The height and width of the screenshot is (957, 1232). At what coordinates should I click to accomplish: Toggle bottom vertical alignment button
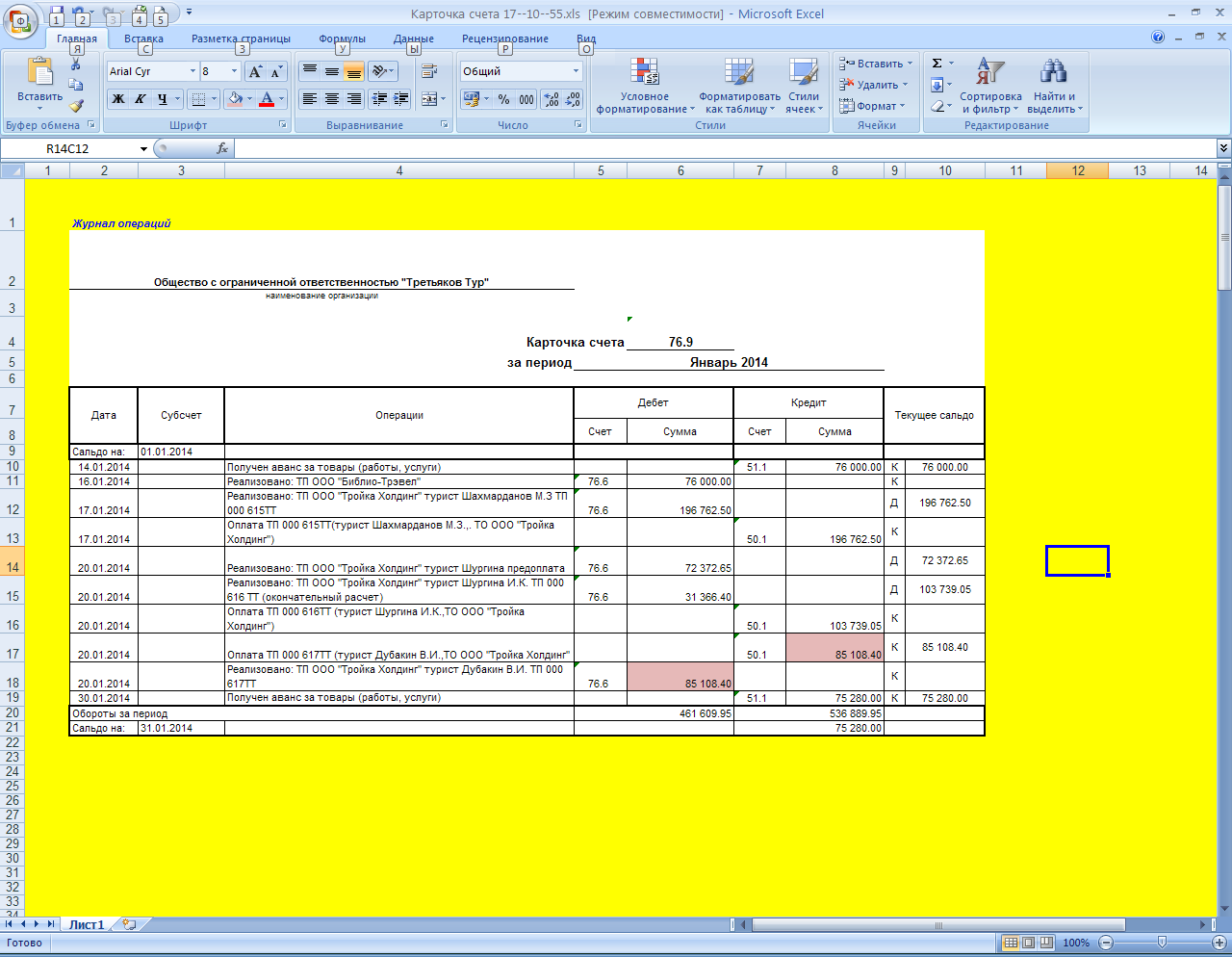pyautogui.click(x=354, y=71)
